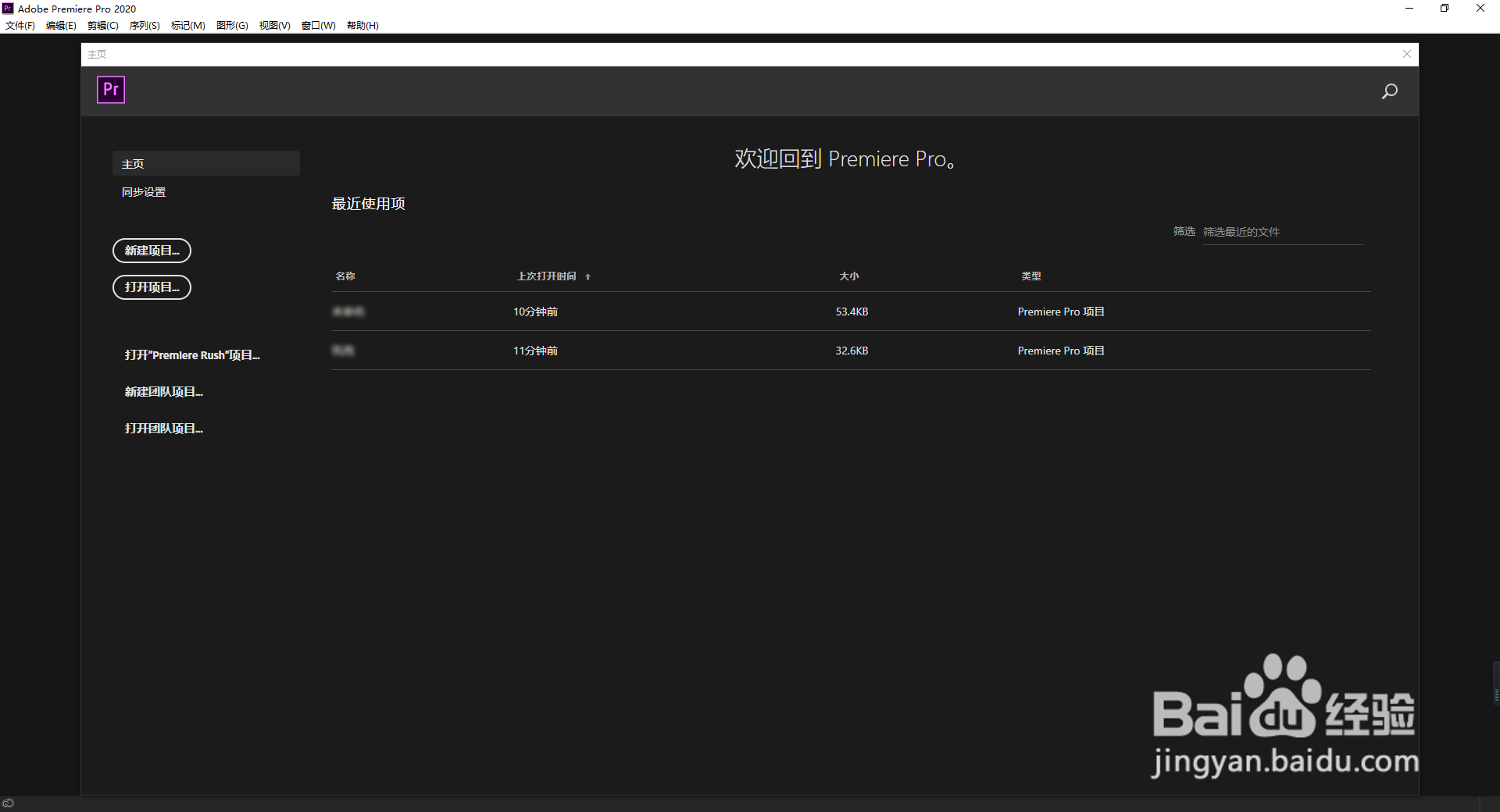Open recent project from 10分钟前
The image size is (1500, 812).
coord(852,312)
